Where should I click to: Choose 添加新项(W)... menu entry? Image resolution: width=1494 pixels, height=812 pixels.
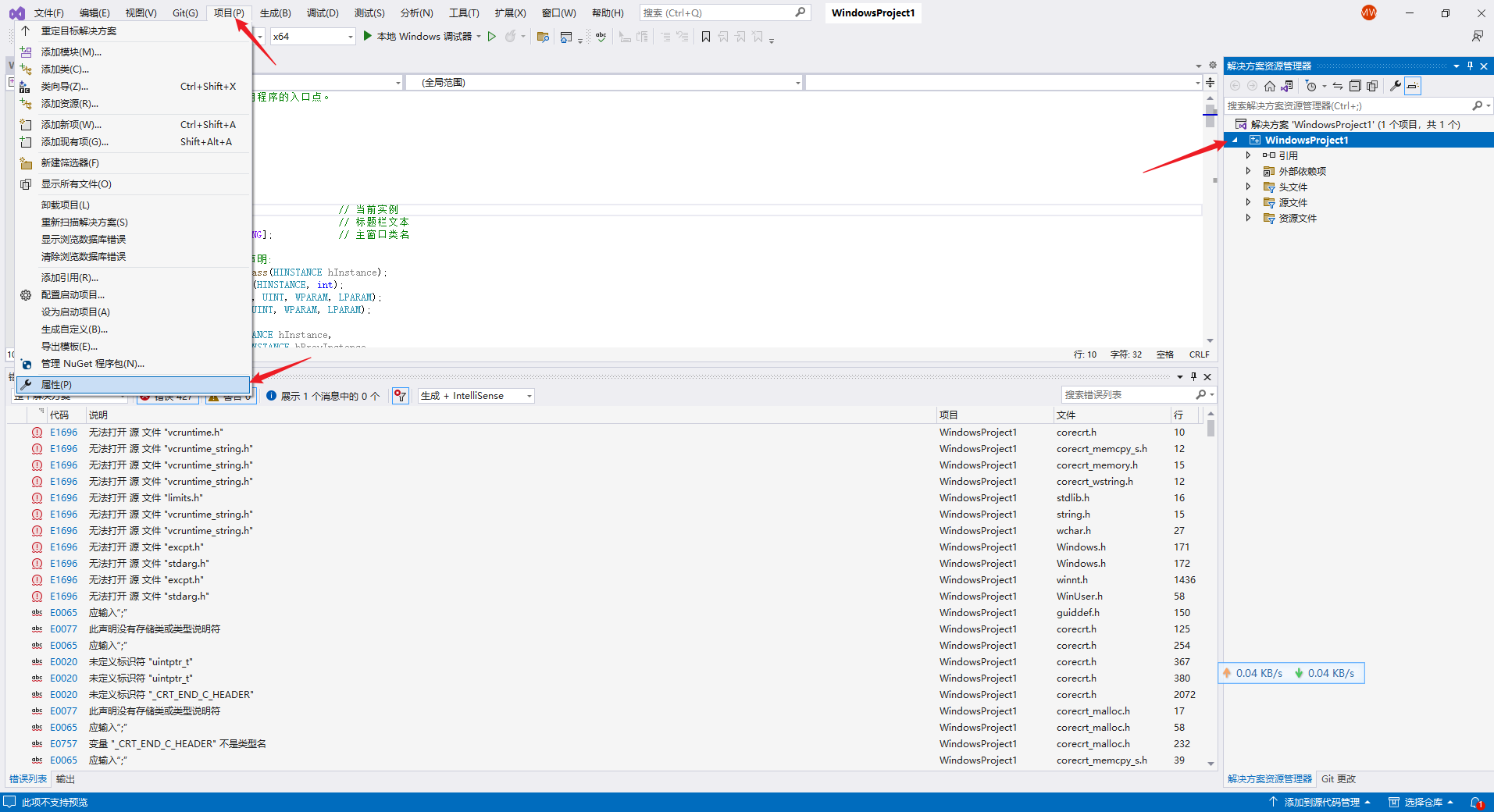click(x=134, y=124)
